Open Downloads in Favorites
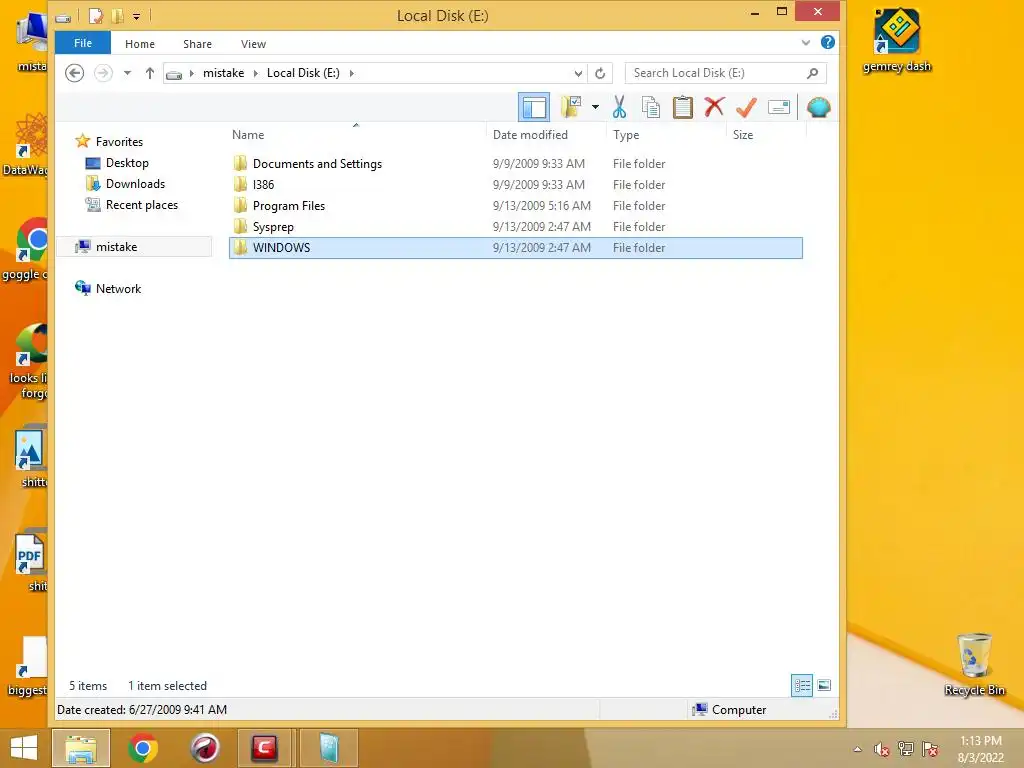This screenshot has height=768, width=1024. tap(135, 184)
